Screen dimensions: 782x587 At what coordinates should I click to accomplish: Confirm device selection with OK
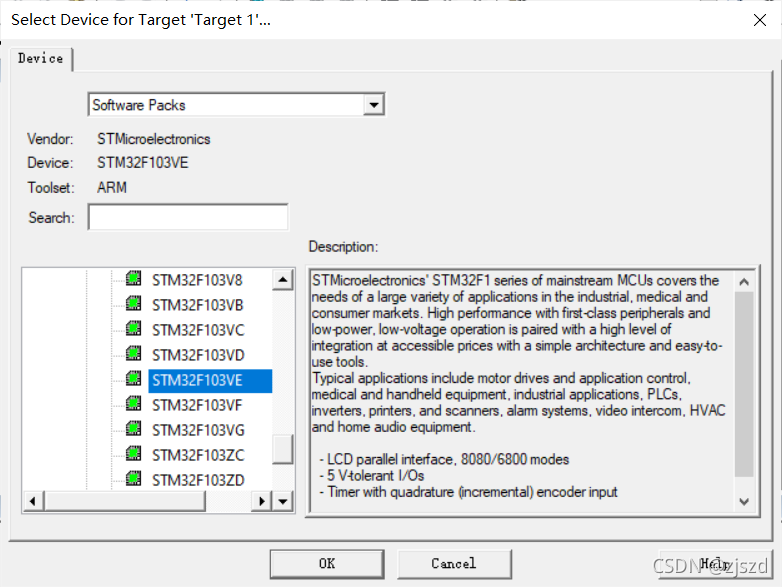[327, 564]
